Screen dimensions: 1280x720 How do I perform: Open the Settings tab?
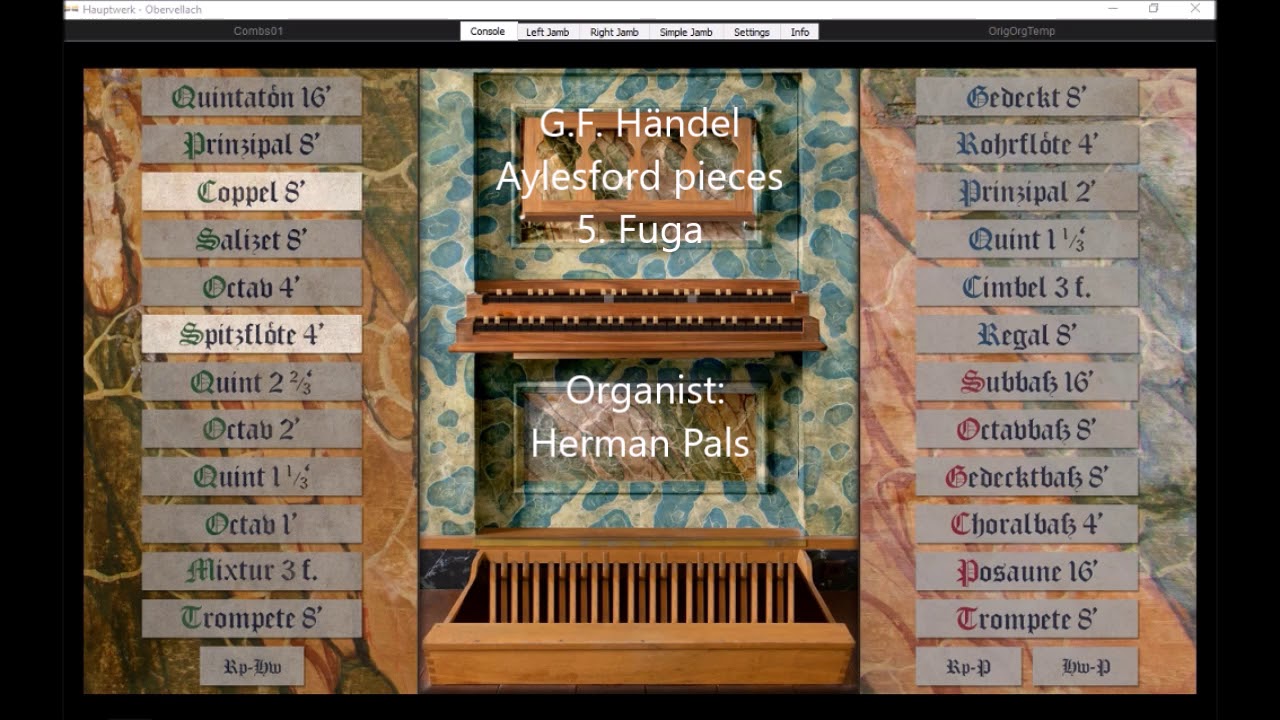pyautogui.click(x=752, y=32)
